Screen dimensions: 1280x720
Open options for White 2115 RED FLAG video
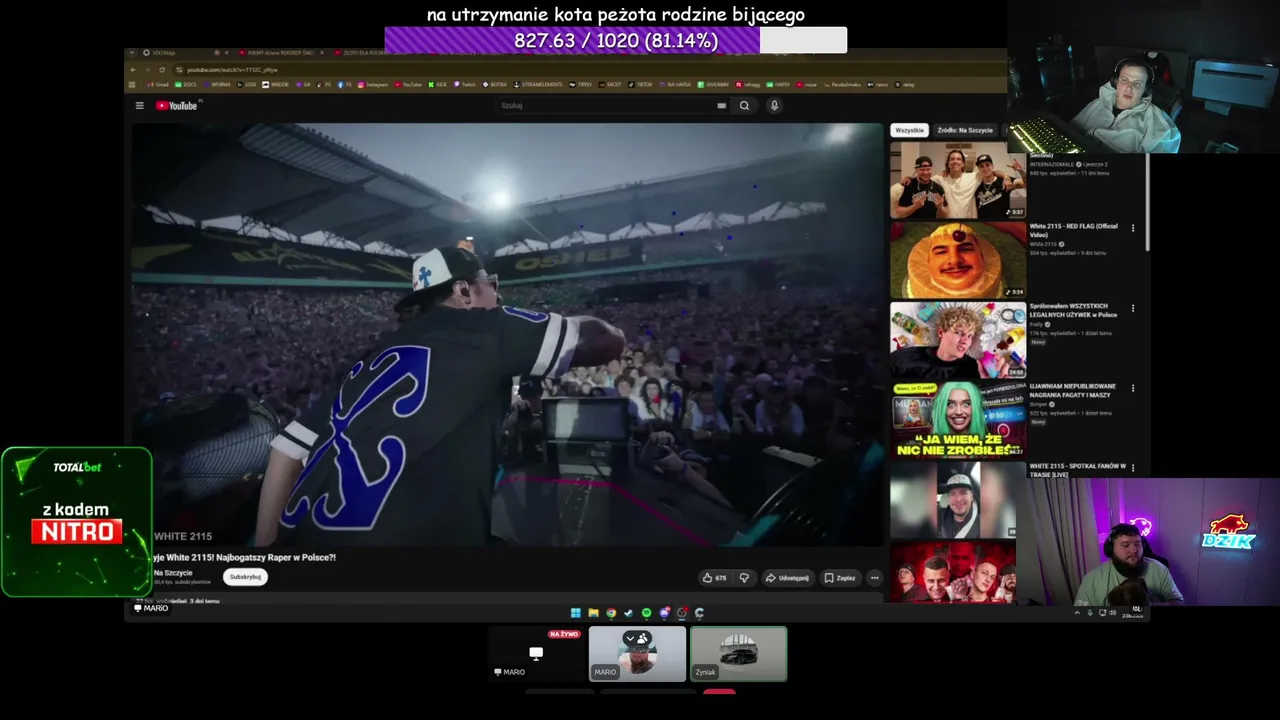pyautogui.click(x=1133, y=228)
